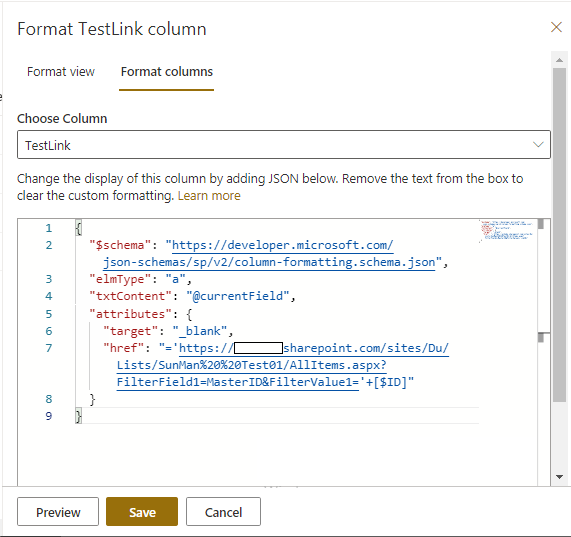Open the Choose Column dropdown showing TestLink
This screenshot has width=571, height=537.
tap(284, 145)
